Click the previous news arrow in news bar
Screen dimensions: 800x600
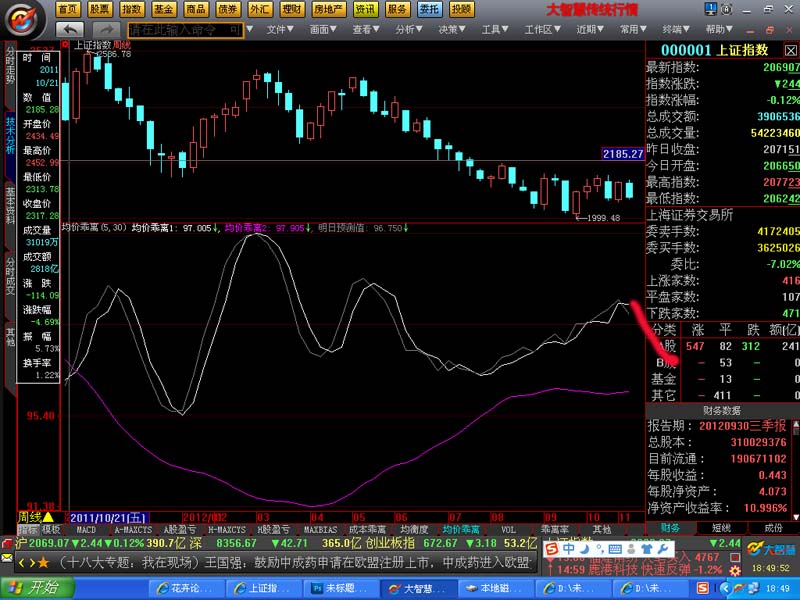tap(21, 563)
